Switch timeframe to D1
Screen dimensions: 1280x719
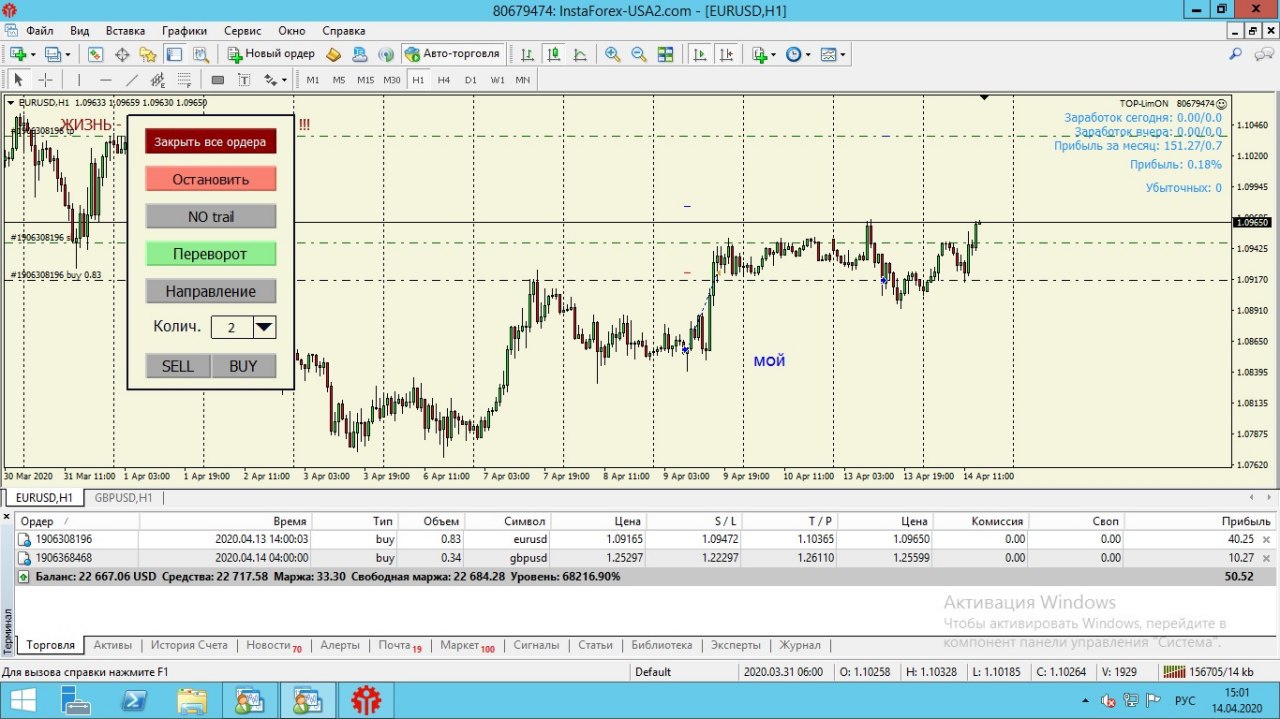[x=470, y=80]
